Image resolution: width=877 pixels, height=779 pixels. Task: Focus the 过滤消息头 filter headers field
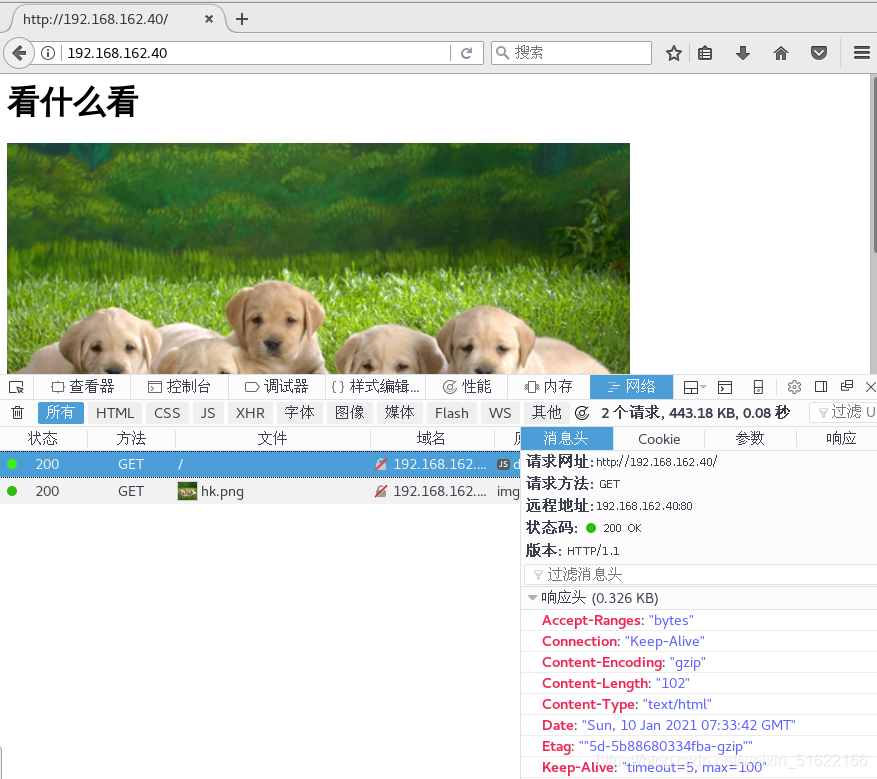(700, 574)
